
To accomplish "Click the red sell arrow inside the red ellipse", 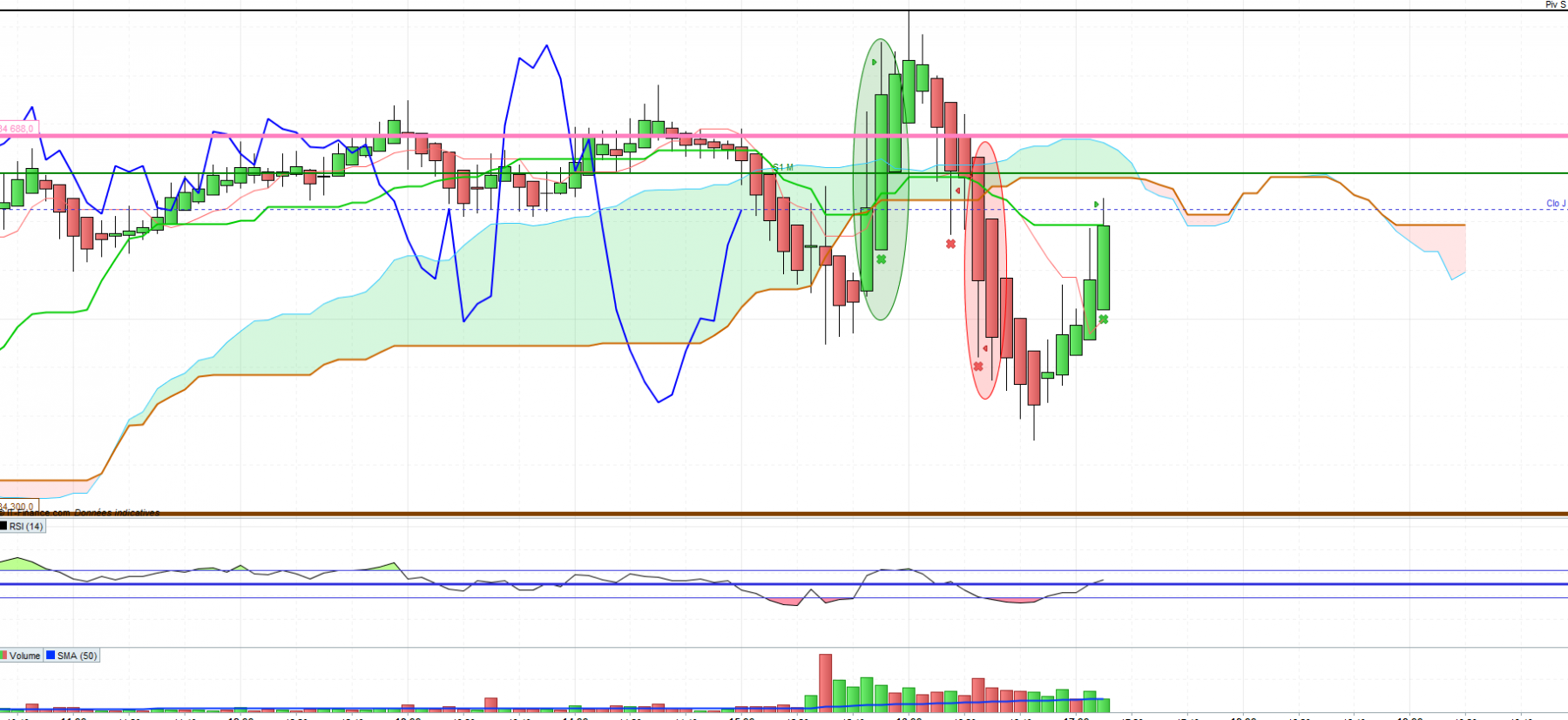I will [985, 348].
